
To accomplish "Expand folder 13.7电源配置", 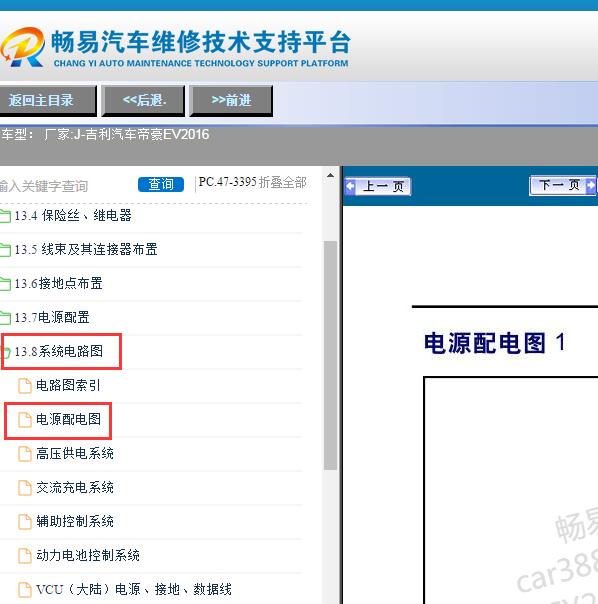I will (x=52, y=317).
